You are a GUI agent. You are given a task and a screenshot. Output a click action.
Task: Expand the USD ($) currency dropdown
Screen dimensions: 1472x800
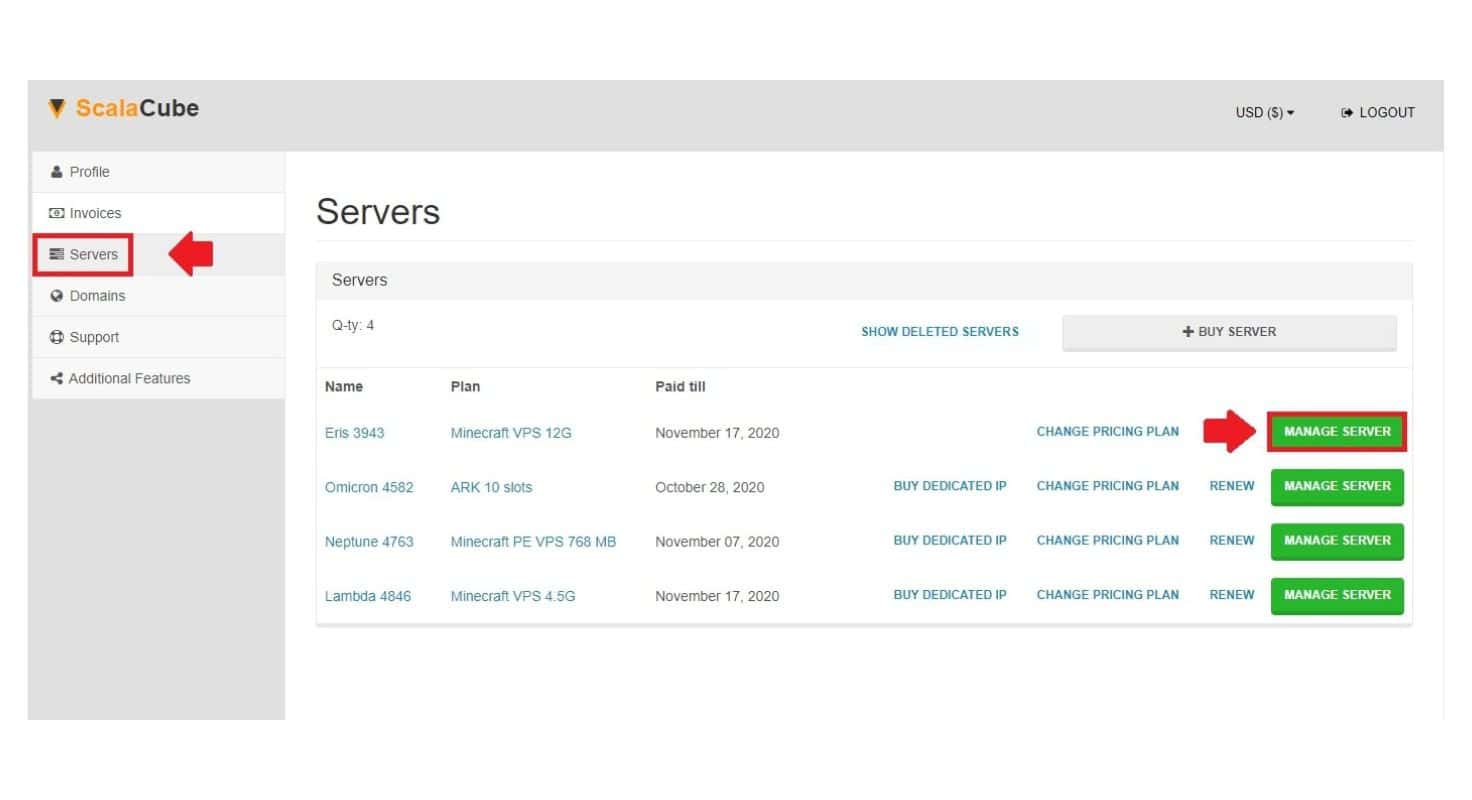point(1264,113)
